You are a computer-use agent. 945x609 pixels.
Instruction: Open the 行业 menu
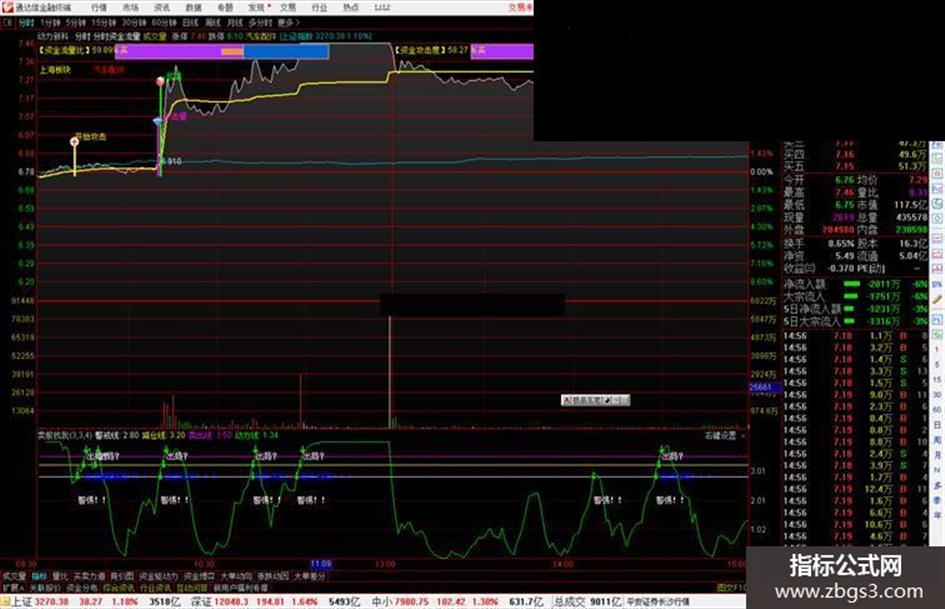tap(319, 8)
